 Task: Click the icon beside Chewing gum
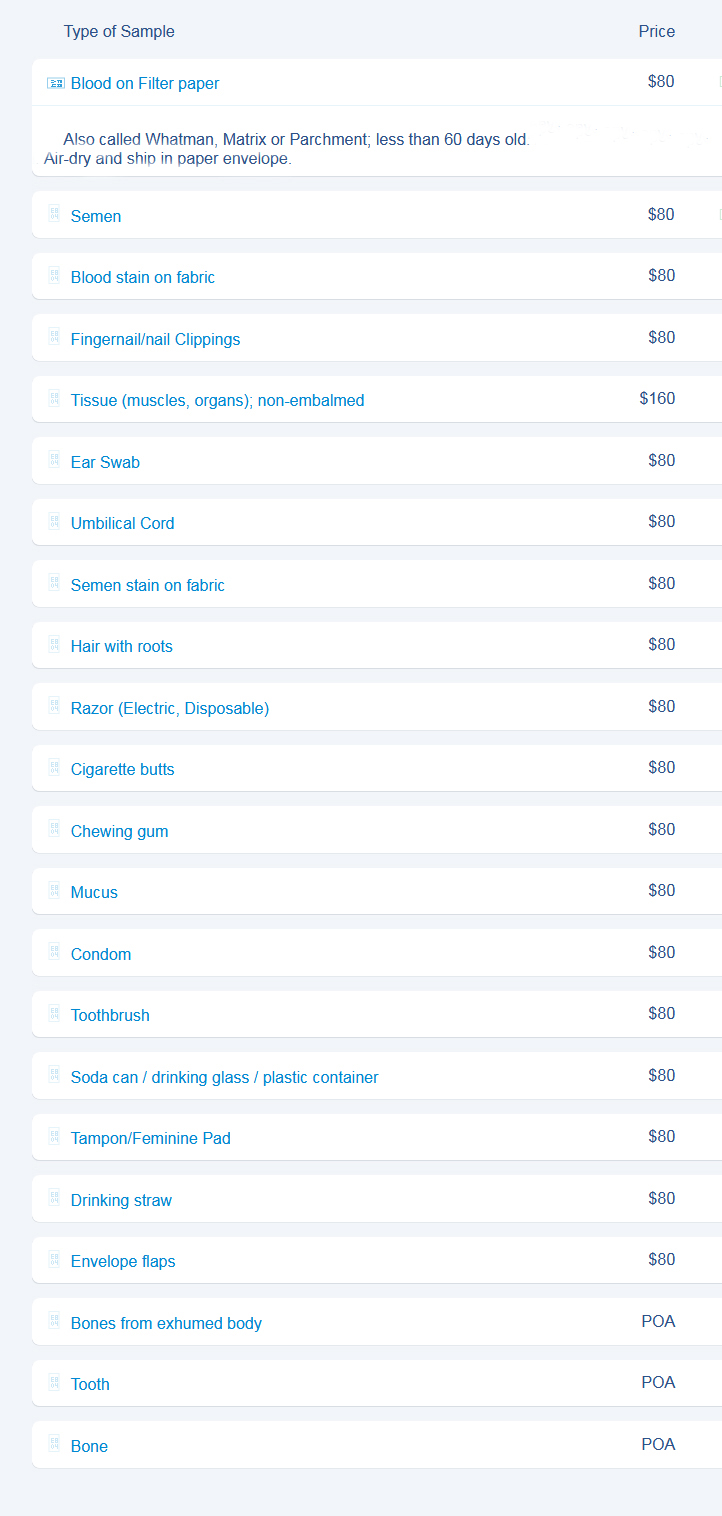[x=54, y=830]
